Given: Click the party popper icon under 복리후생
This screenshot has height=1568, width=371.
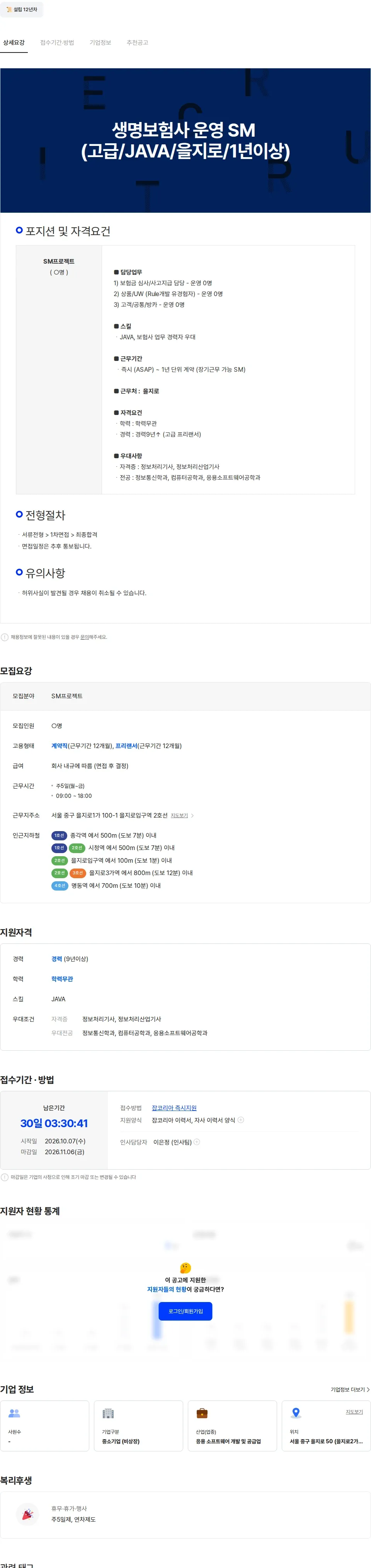Looking at the screenshot, I should pos(27,1514).
